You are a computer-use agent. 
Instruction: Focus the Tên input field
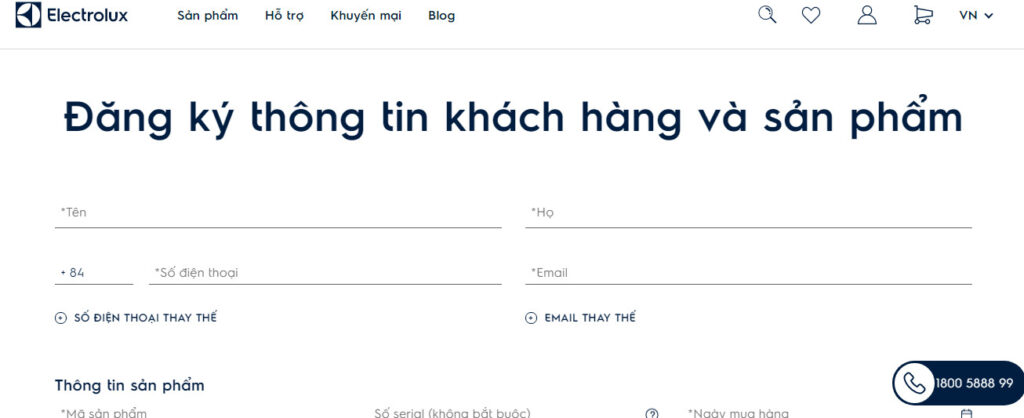278,213
